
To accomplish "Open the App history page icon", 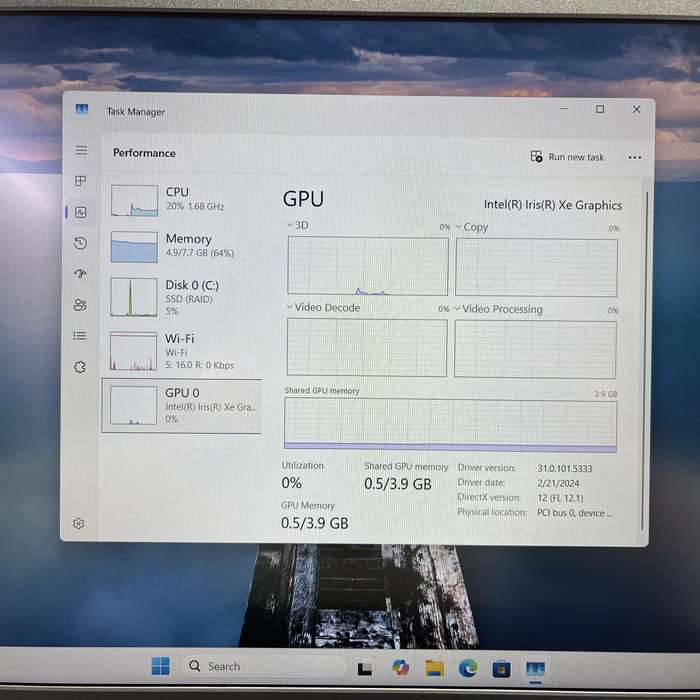I will [80, 243].
